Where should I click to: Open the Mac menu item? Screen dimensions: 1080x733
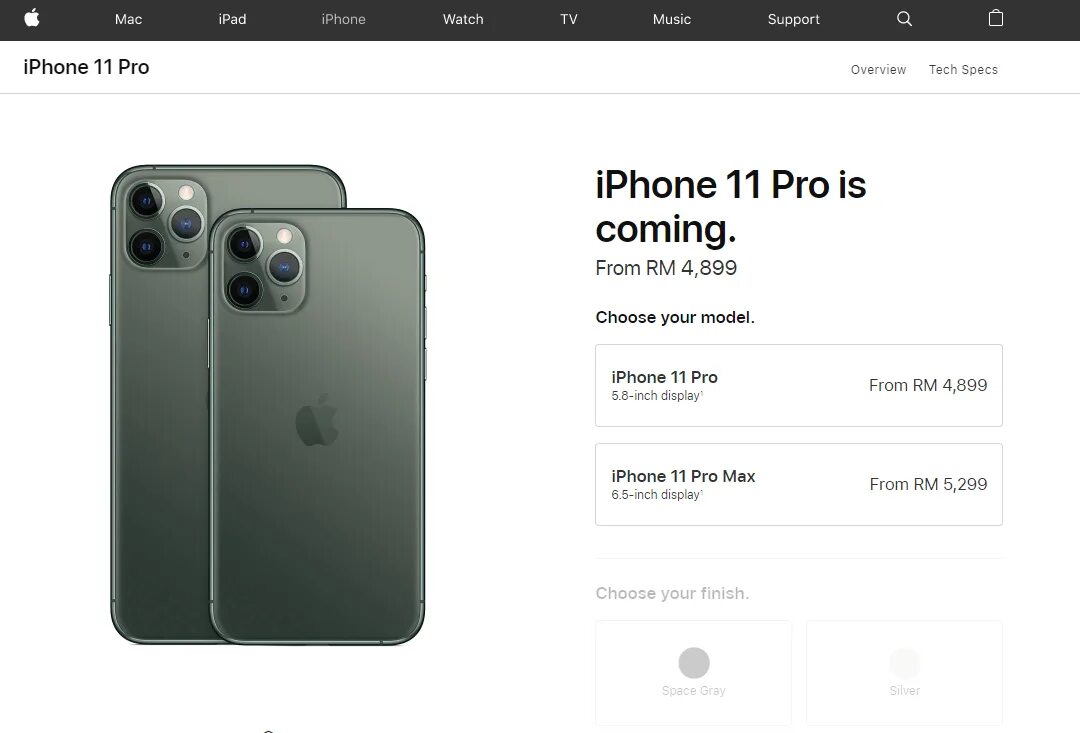128,19
